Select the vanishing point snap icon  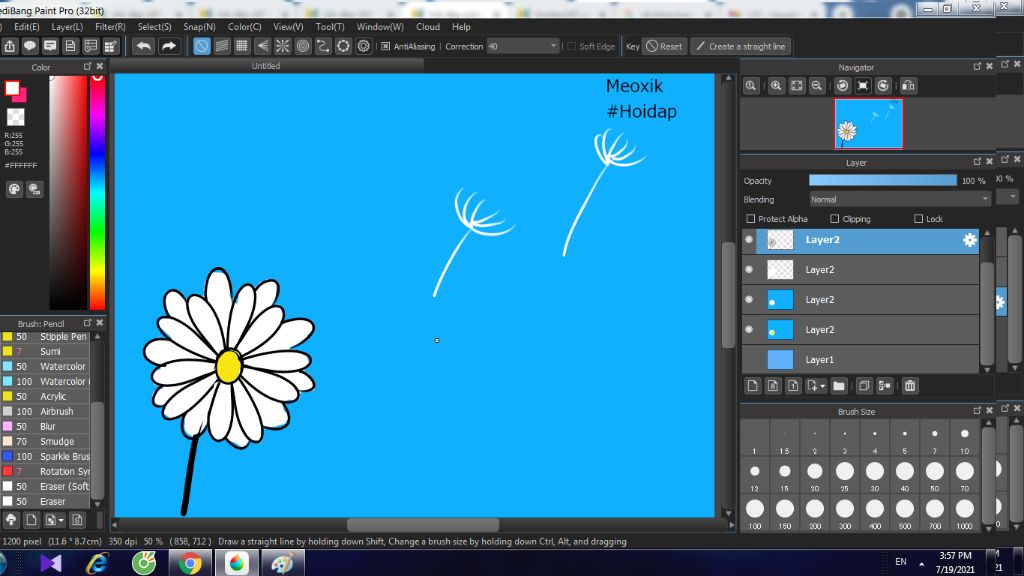pyautogui.click(x=263, y=46)
